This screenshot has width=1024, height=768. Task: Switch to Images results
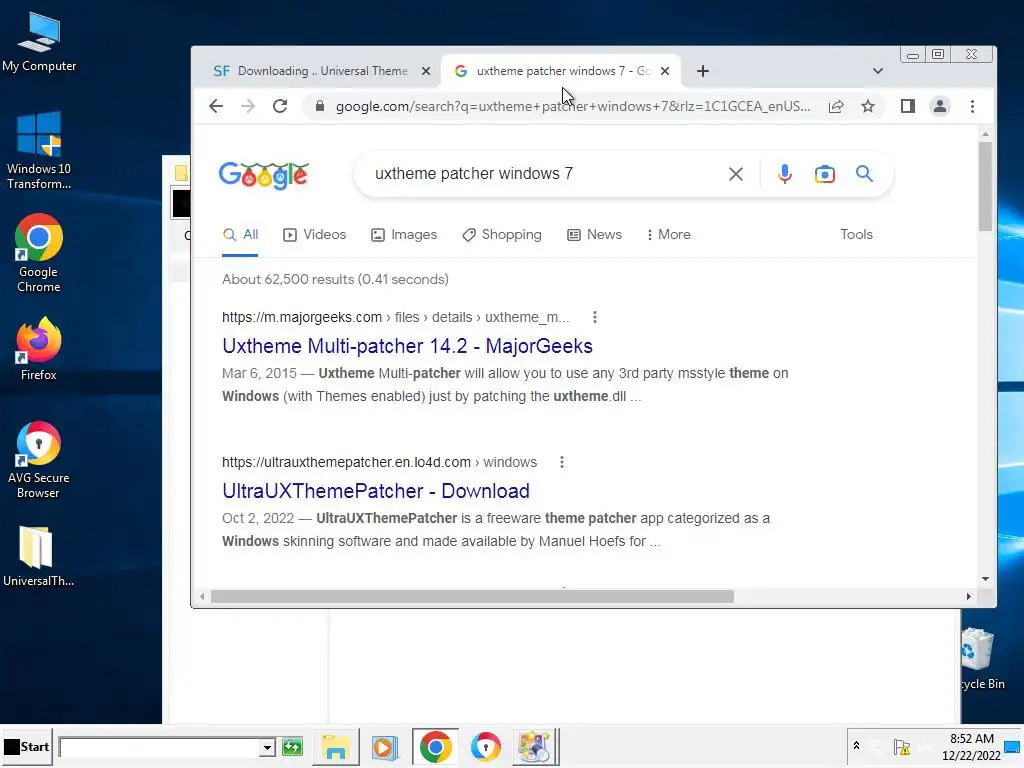coord(404,235)
